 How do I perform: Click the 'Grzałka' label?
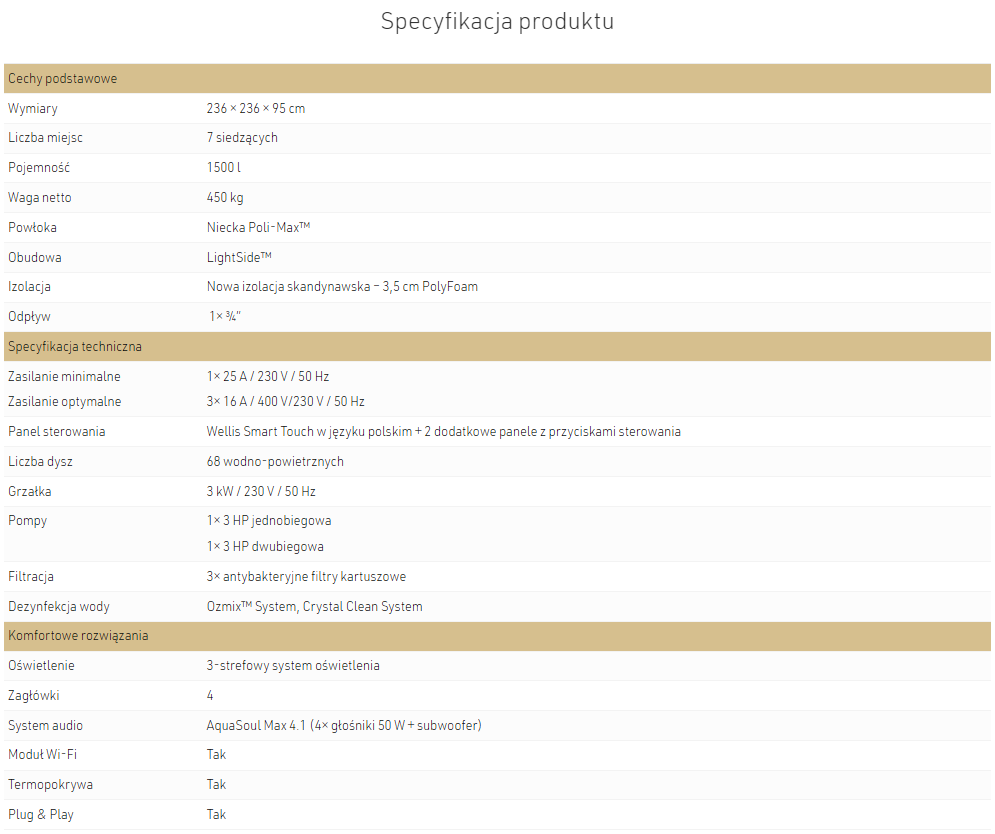30,491
